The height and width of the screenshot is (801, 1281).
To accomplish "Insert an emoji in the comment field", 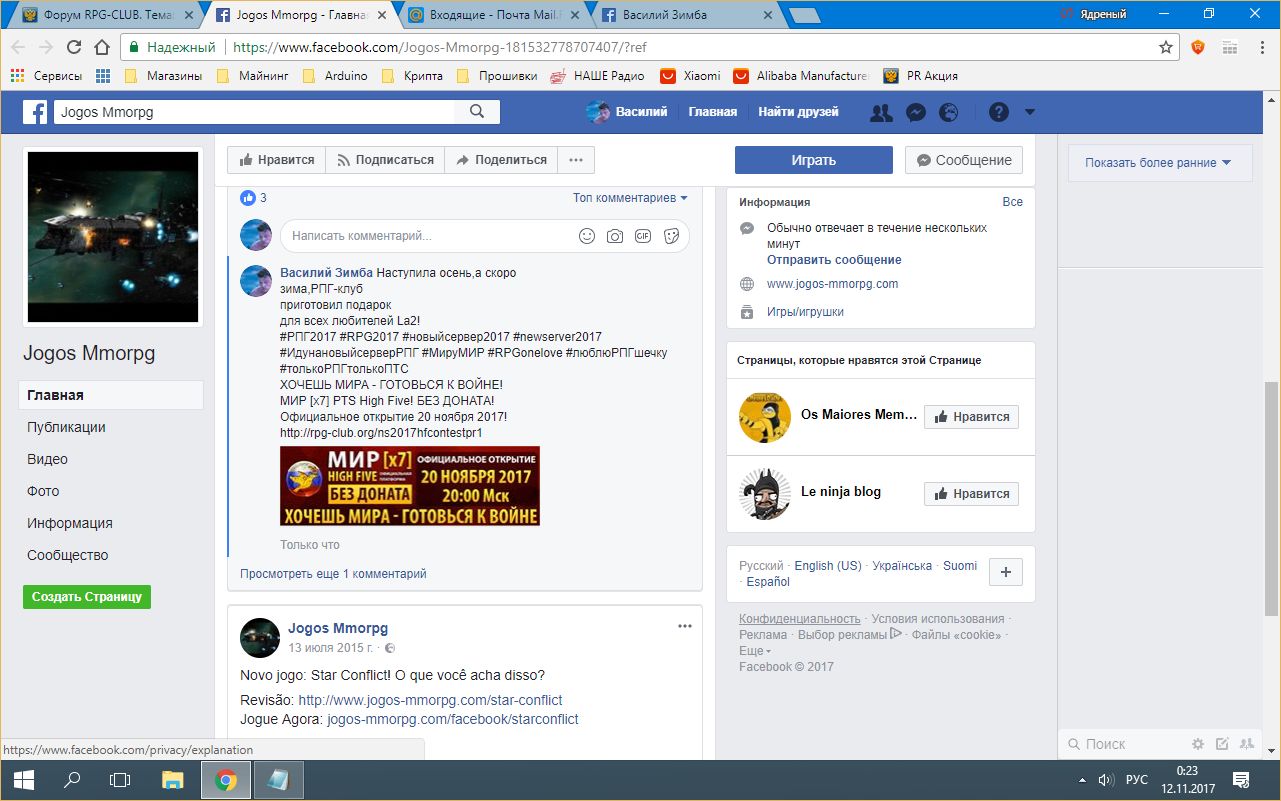I will tap(587, 236).
